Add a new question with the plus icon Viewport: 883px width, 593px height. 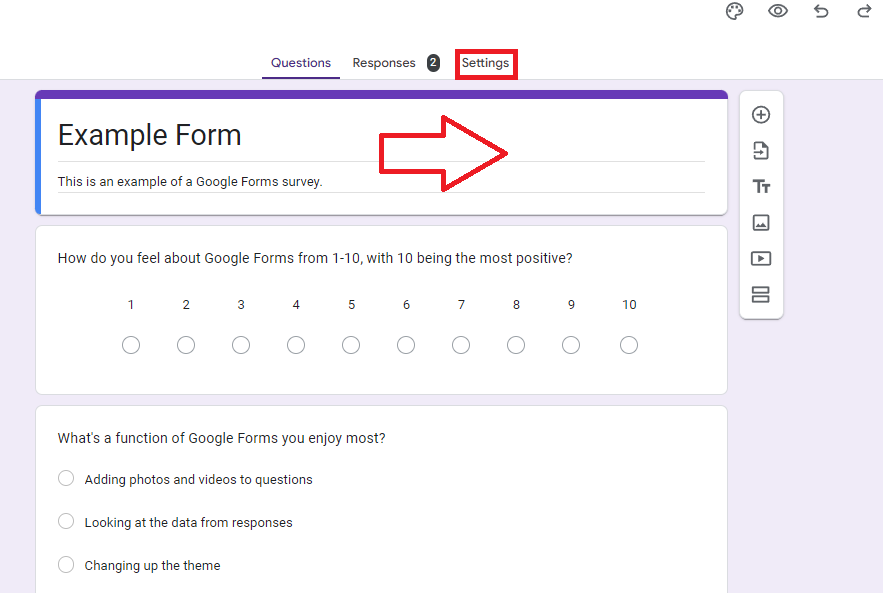click(761, 115)
